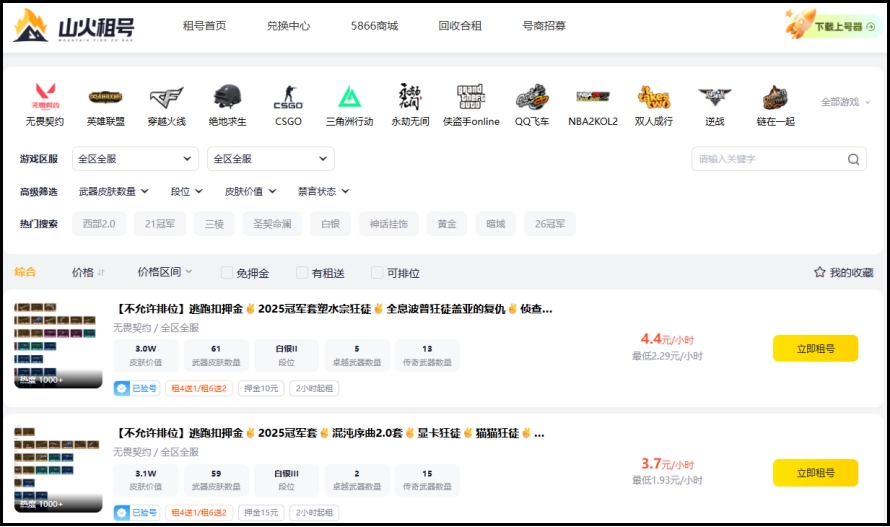This screenshot has height=527, width=890.
Task: Click the 价格 sort arrows icon
Action: pos(101,273)
